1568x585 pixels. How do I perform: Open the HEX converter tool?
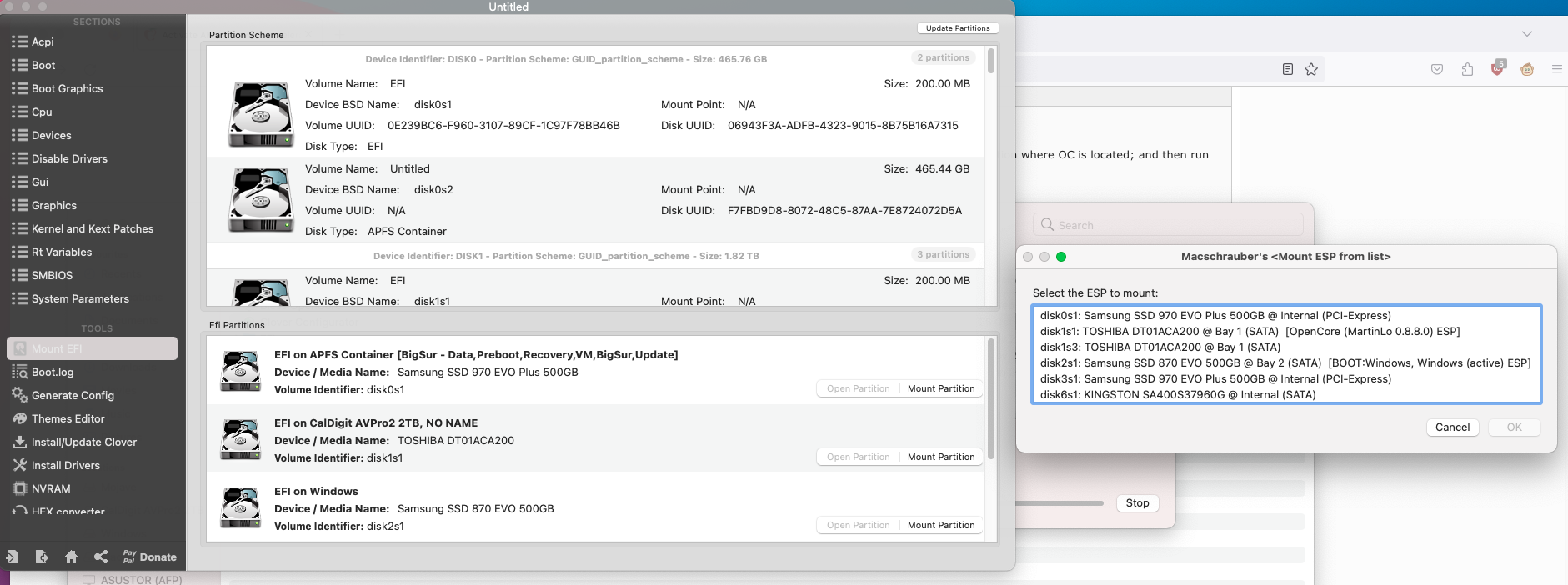click(68, 511)
